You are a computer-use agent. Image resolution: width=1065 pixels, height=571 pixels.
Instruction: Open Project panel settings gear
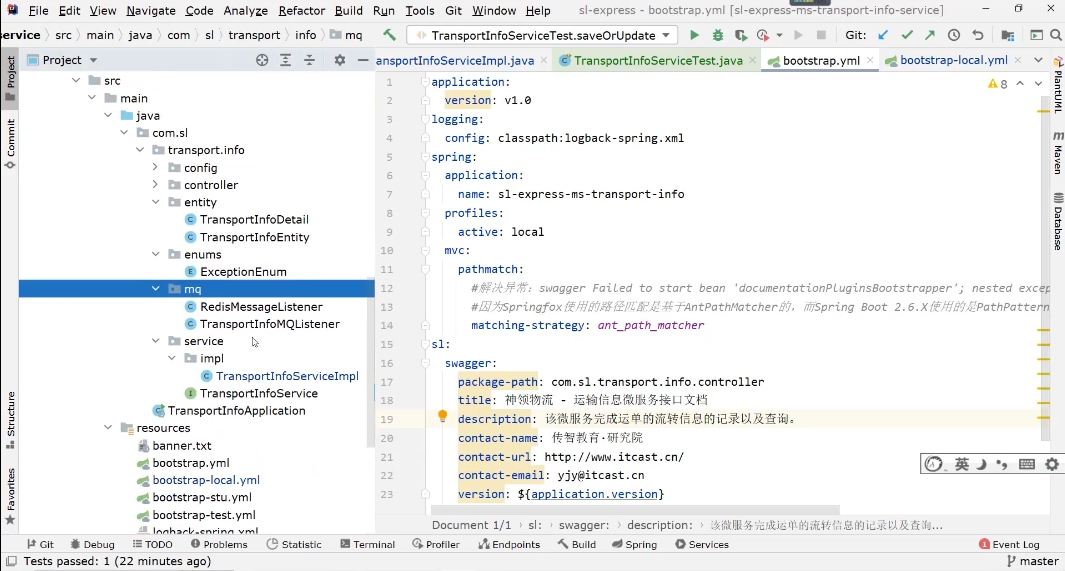click(339, 60)
